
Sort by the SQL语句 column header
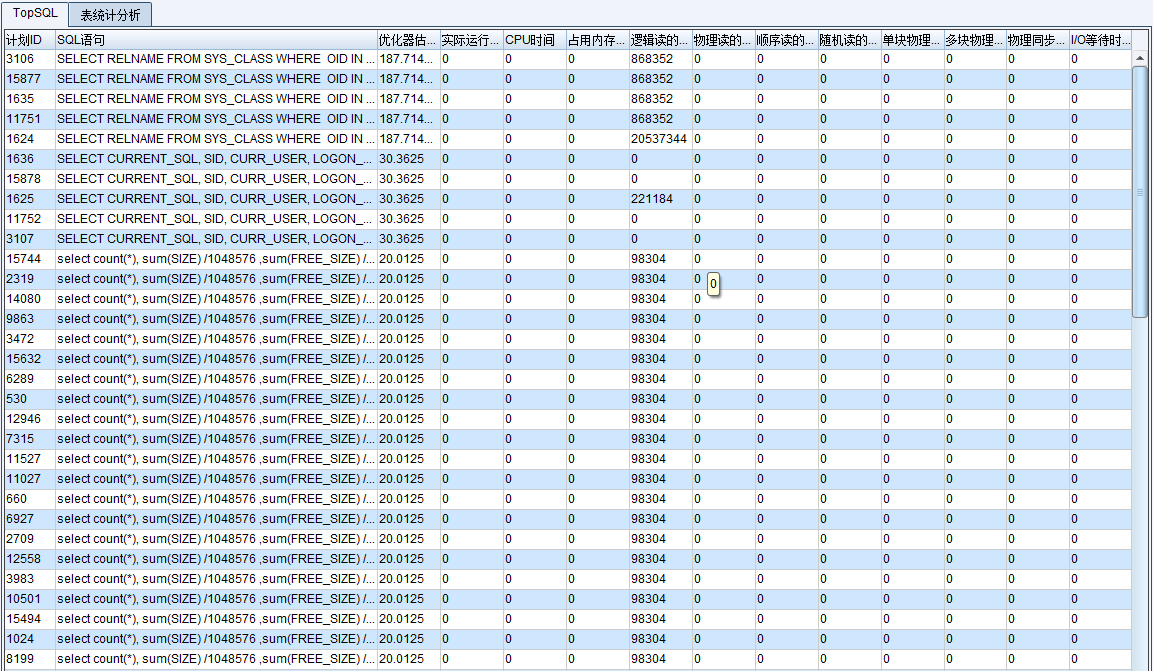215,40
